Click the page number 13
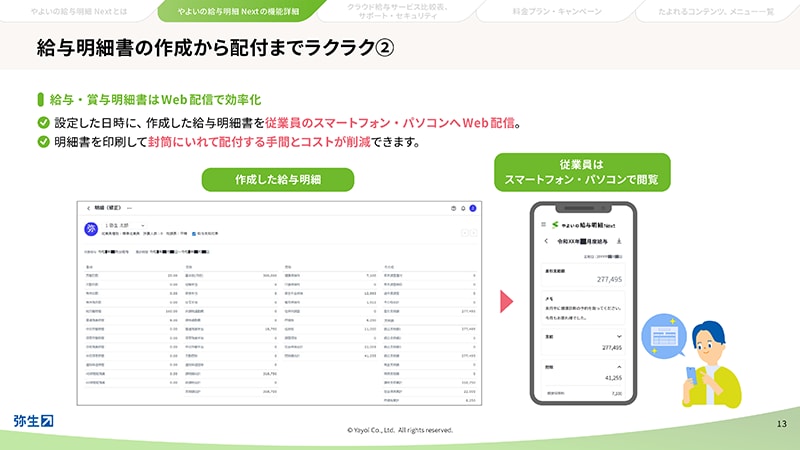Screen dimensions: 800x450 pos(782,423)
